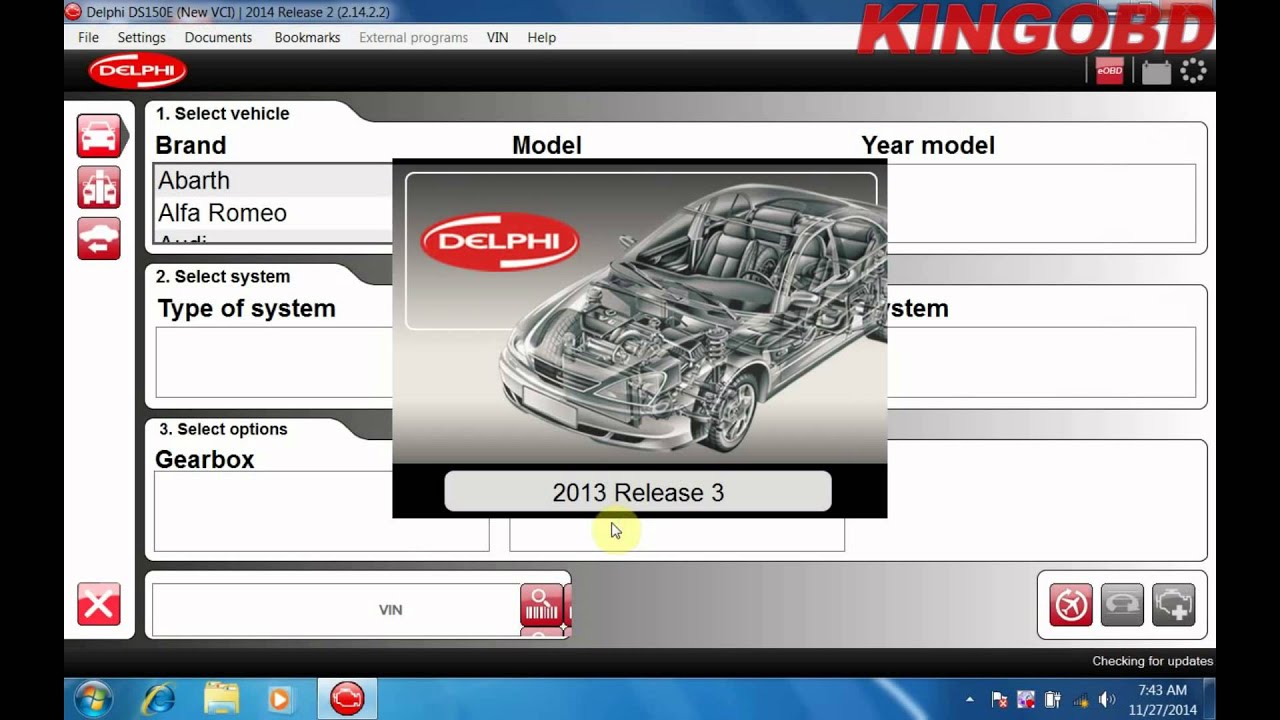Click the car with back arrow icon

pos(99,239)
